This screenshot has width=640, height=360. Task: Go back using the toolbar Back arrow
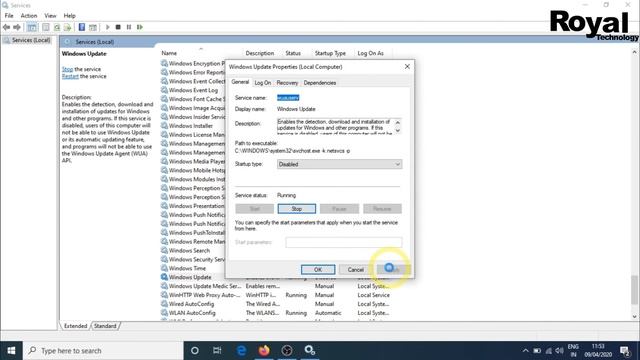click(x=6, y=27)
